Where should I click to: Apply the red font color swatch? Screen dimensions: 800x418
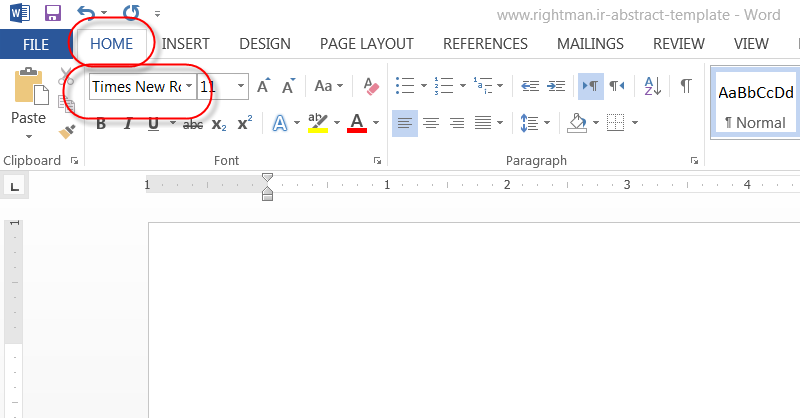coord(357,124)
